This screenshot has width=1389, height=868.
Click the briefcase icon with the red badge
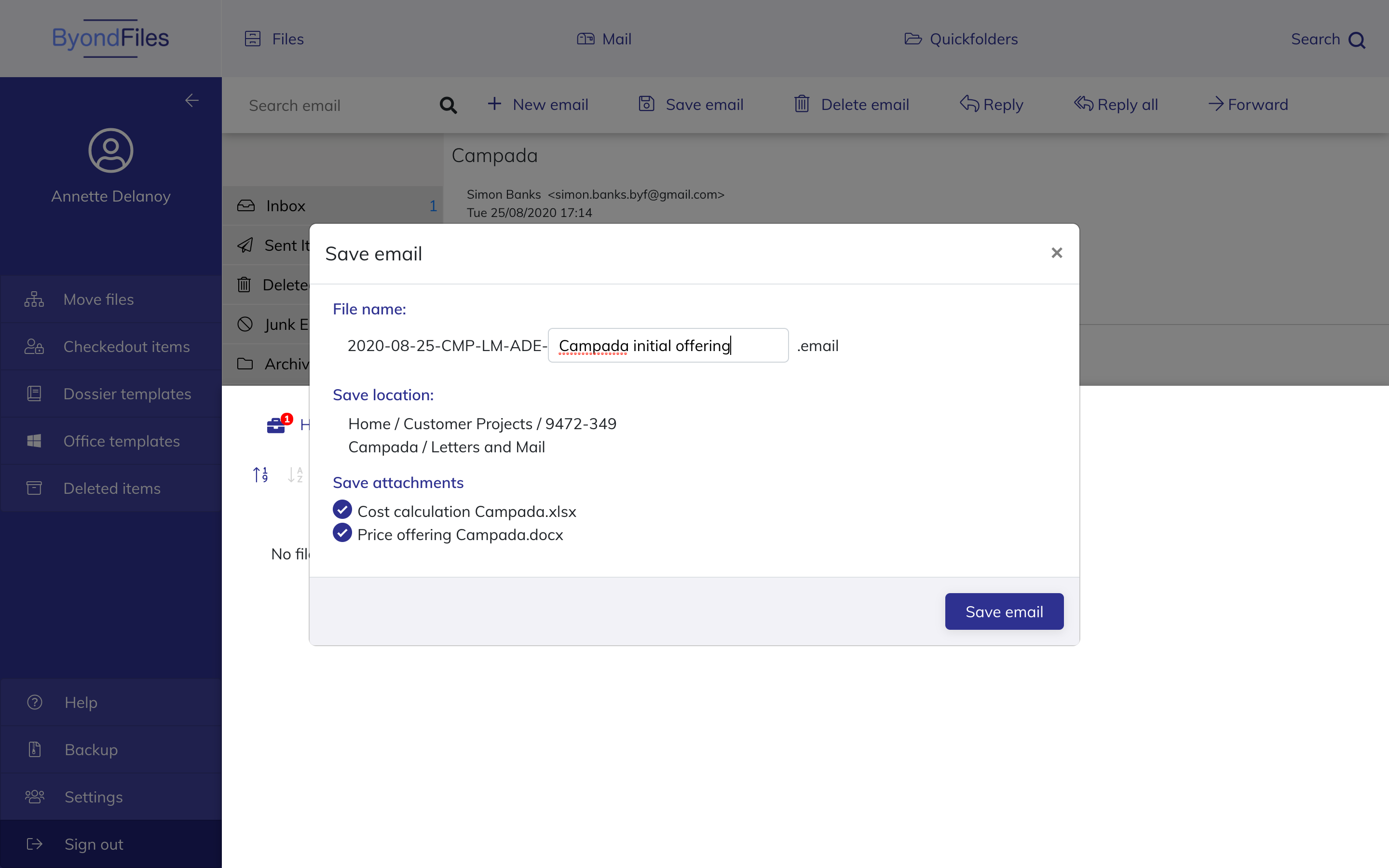tap(277, 425)
